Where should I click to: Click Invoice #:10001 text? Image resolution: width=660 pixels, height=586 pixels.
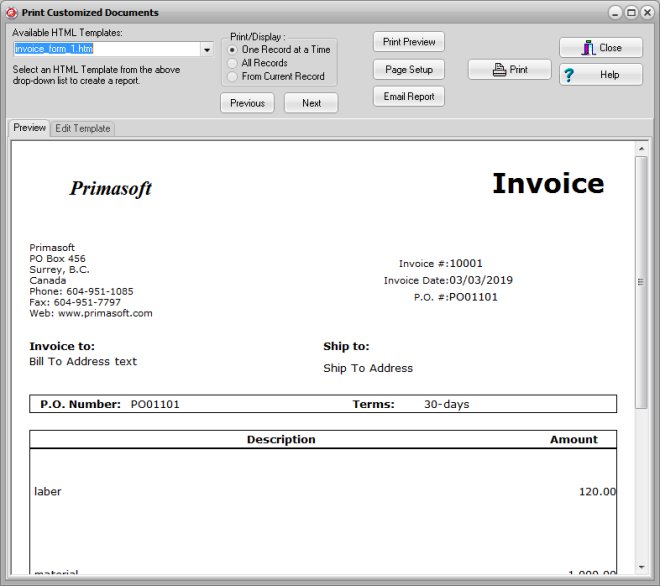(440, 264)
